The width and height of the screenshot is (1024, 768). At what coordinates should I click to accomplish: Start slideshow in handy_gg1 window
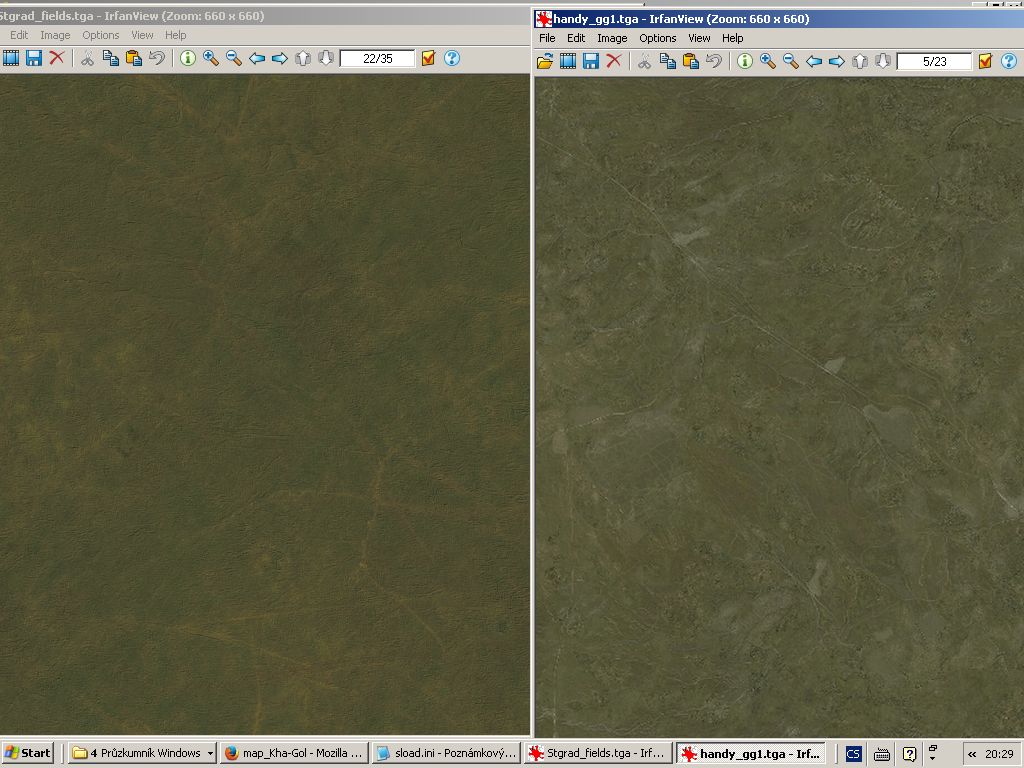pyautogui.click(x=568, y=61)
